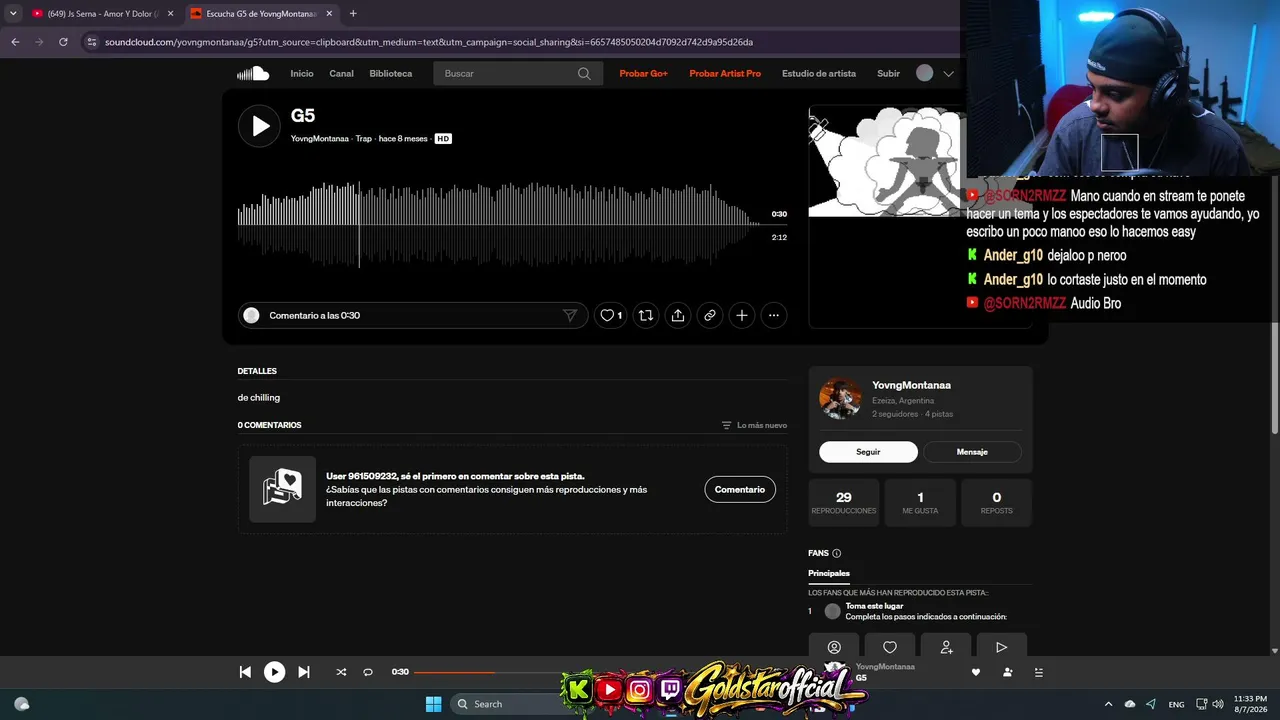Click the Probar Artist Pro link
This screenshot has width=1280, height=720.
[x=725, y=73]
